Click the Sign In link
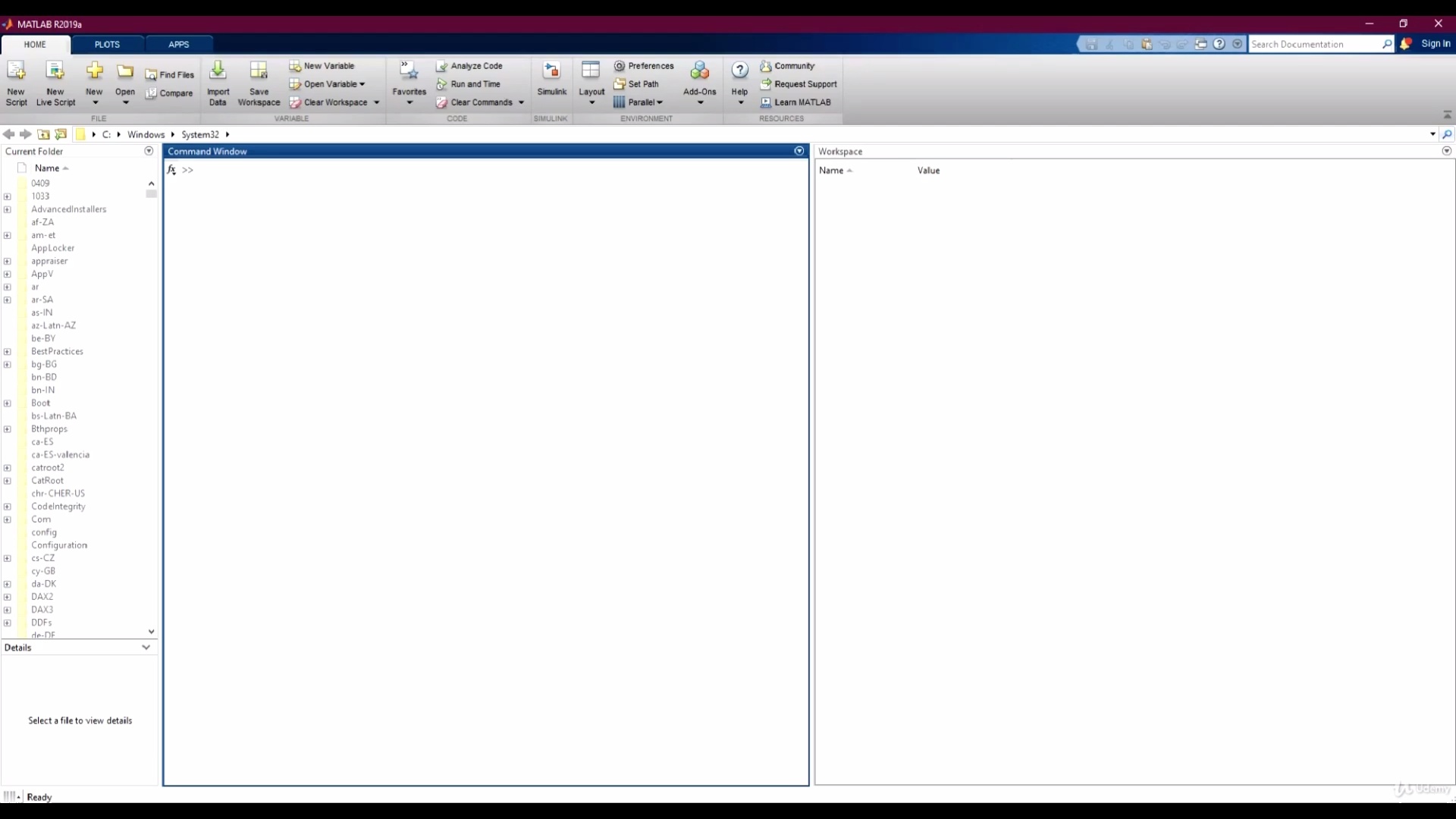 1436,44
